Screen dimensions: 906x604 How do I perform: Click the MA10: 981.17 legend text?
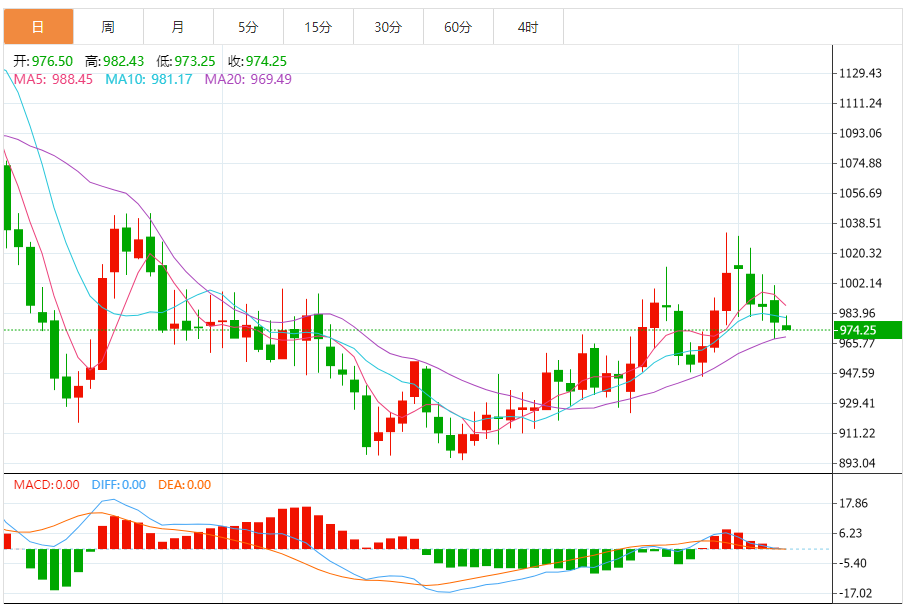pos(148,79)
